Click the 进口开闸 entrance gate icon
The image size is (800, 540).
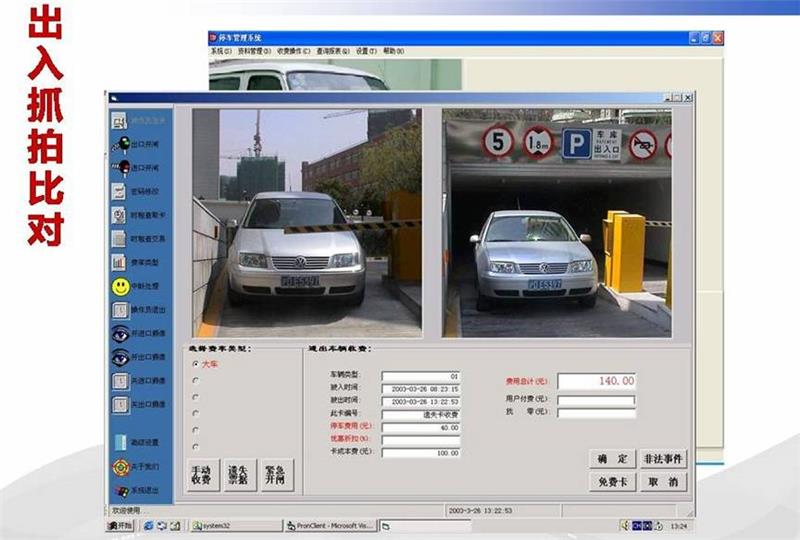click(x=119, y=168)
